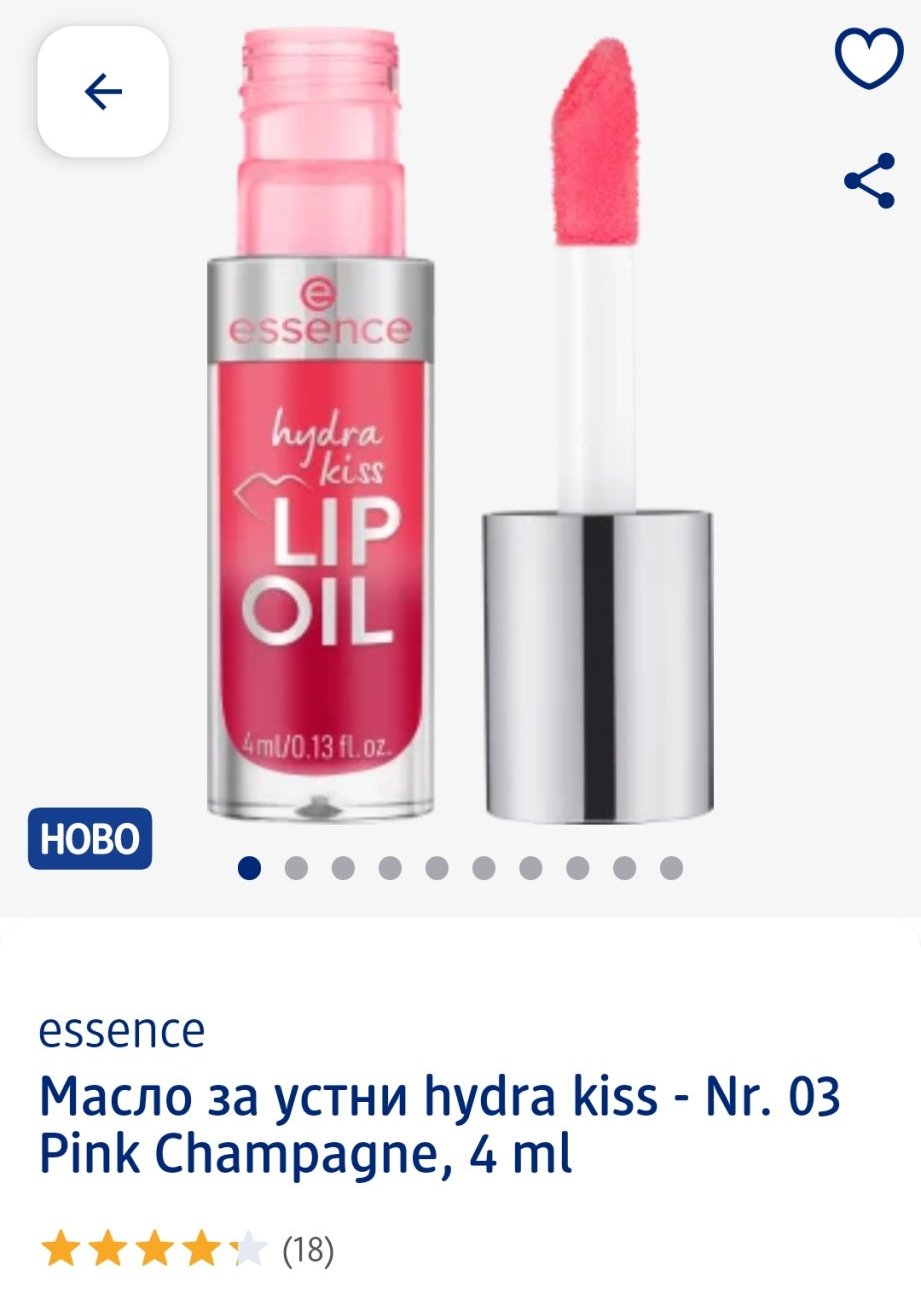Show the first gallery image dot
The height and width of the screenshot is (1306, 921).
coord(249,868)
